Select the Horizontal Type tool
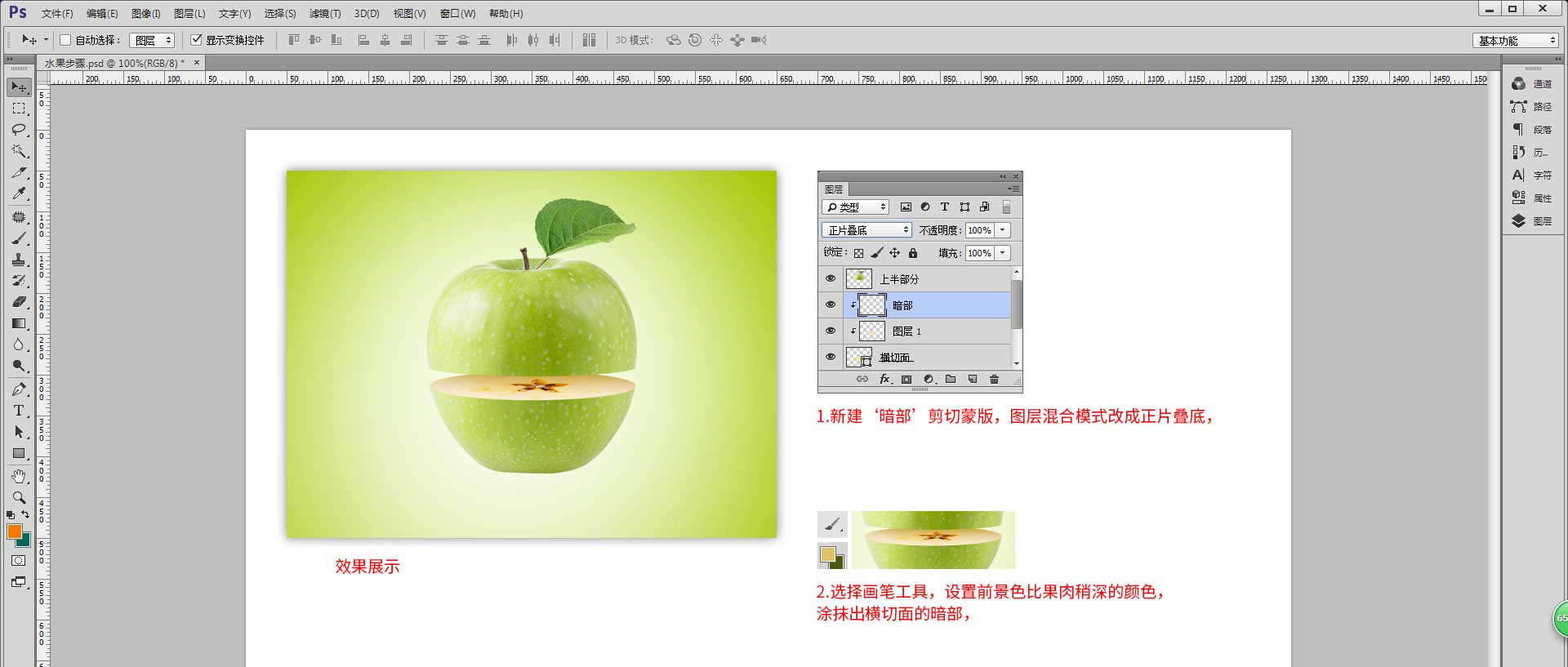1568x667 pixels. 19,411
